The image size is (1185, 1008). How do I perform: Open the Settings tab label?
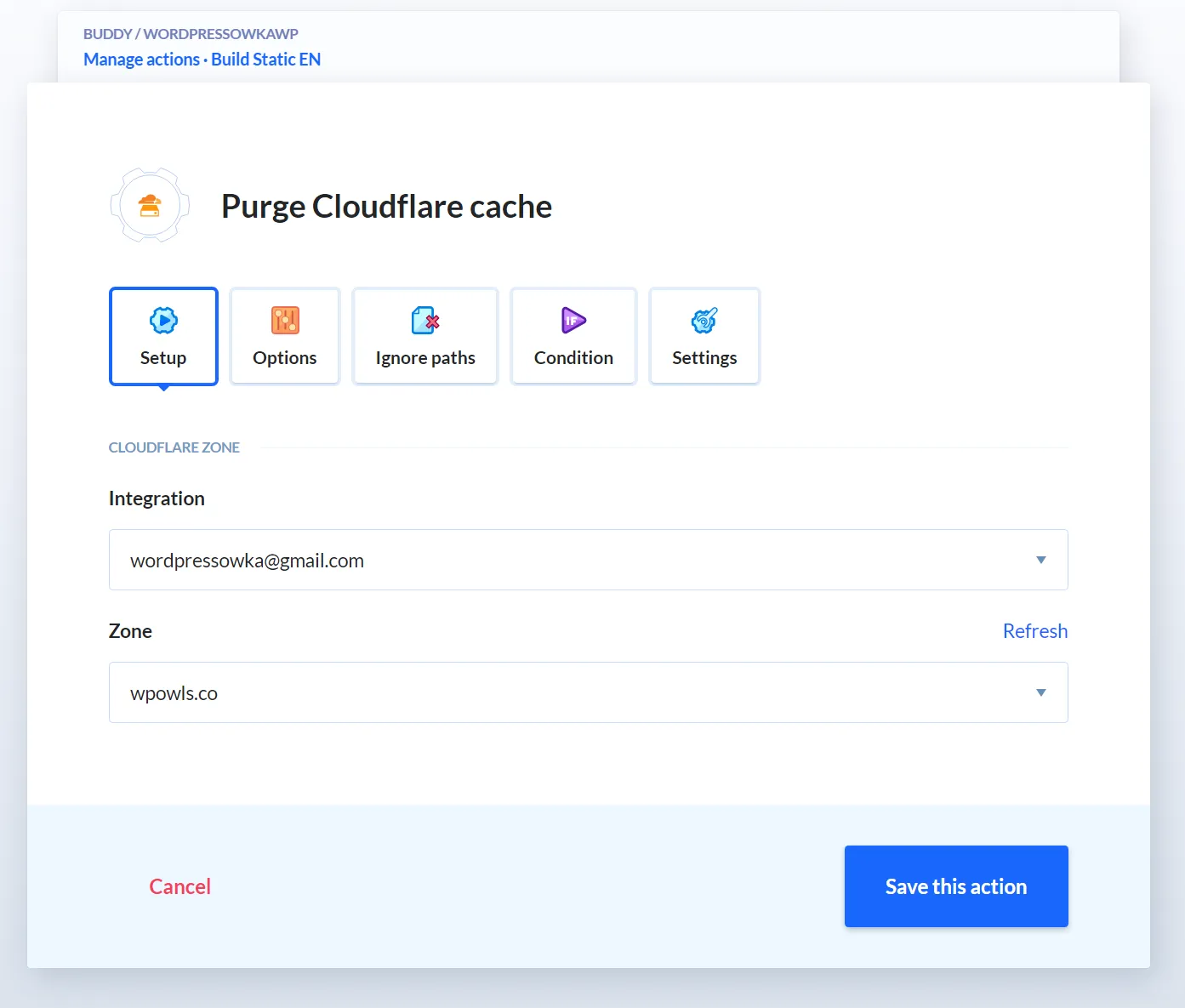click(704, 358)
